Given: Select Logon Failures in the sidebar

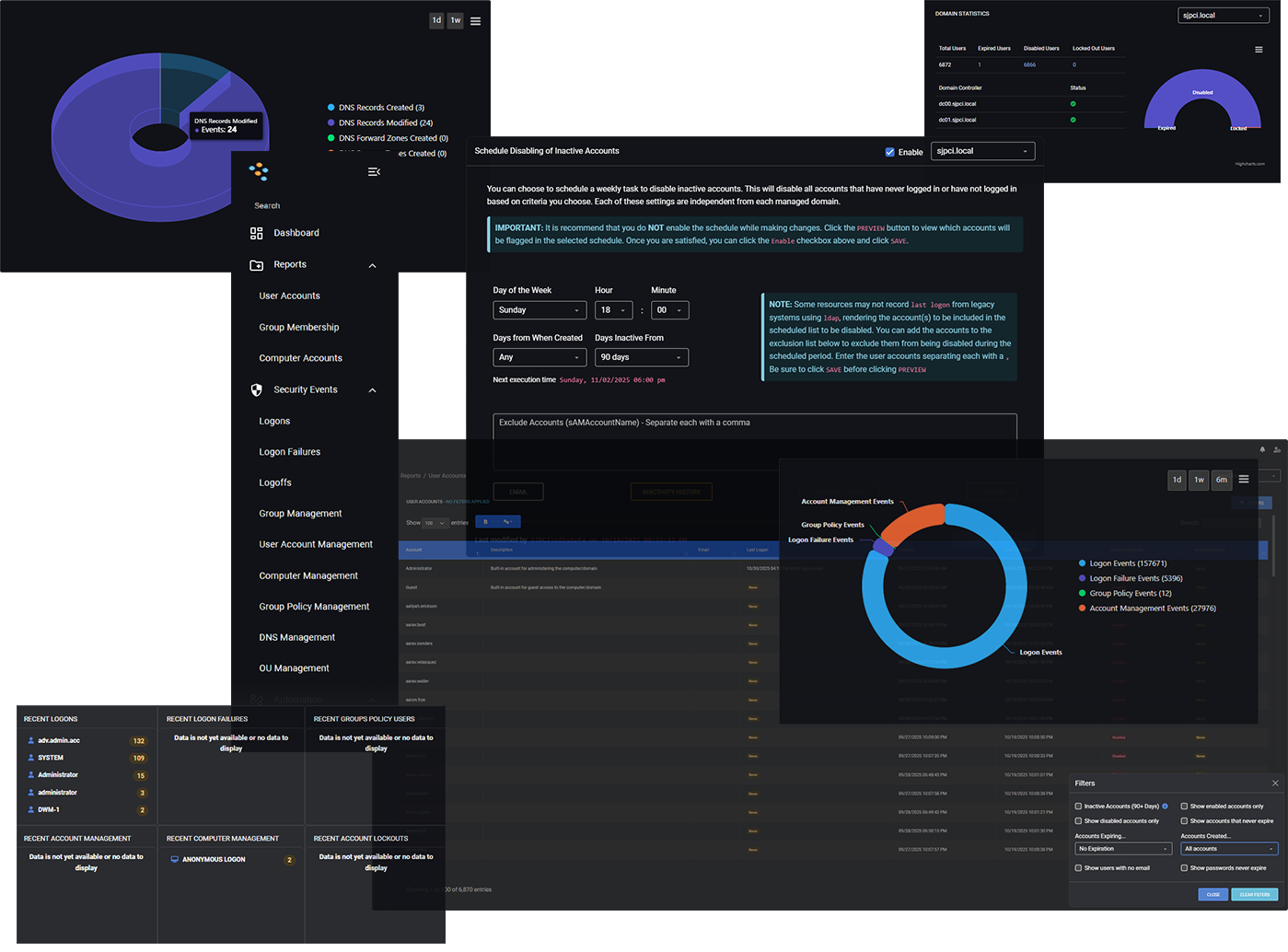Looking at the screenshot, I should pos(290,452).
